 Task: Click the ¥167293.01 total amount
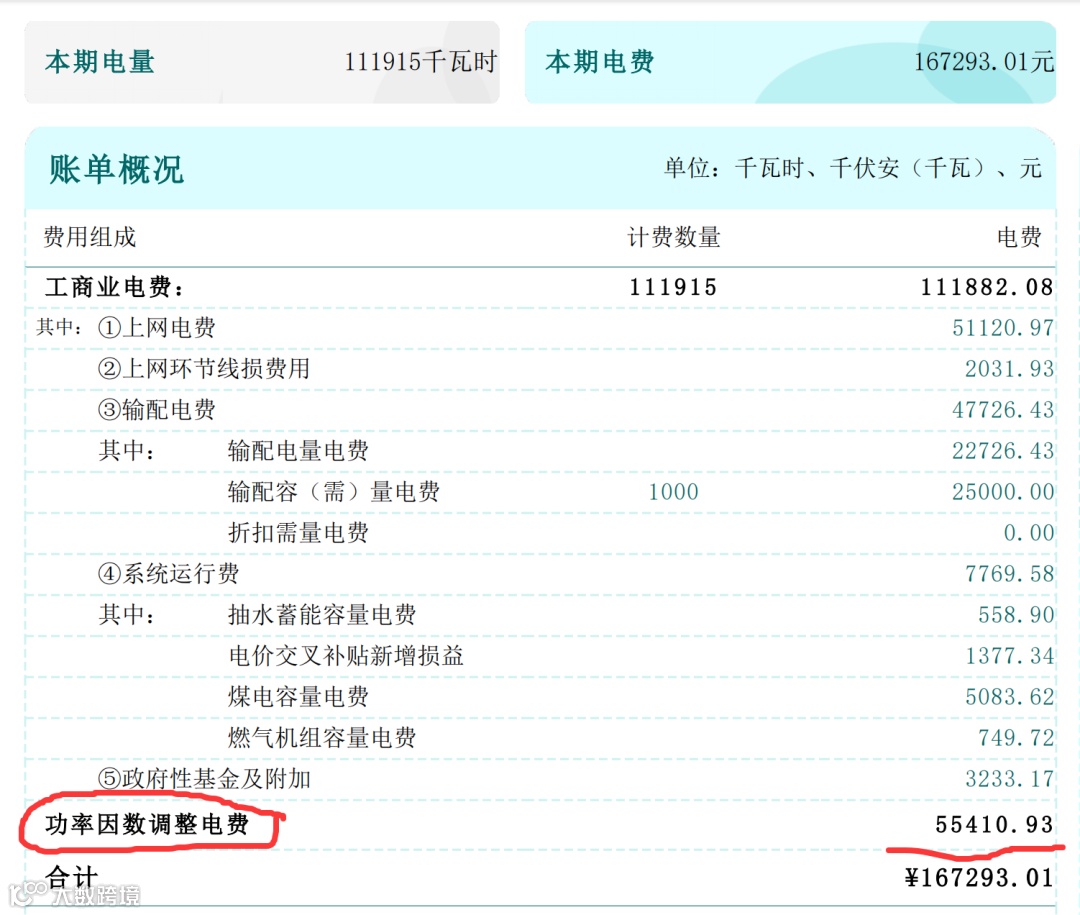point(979,878)
